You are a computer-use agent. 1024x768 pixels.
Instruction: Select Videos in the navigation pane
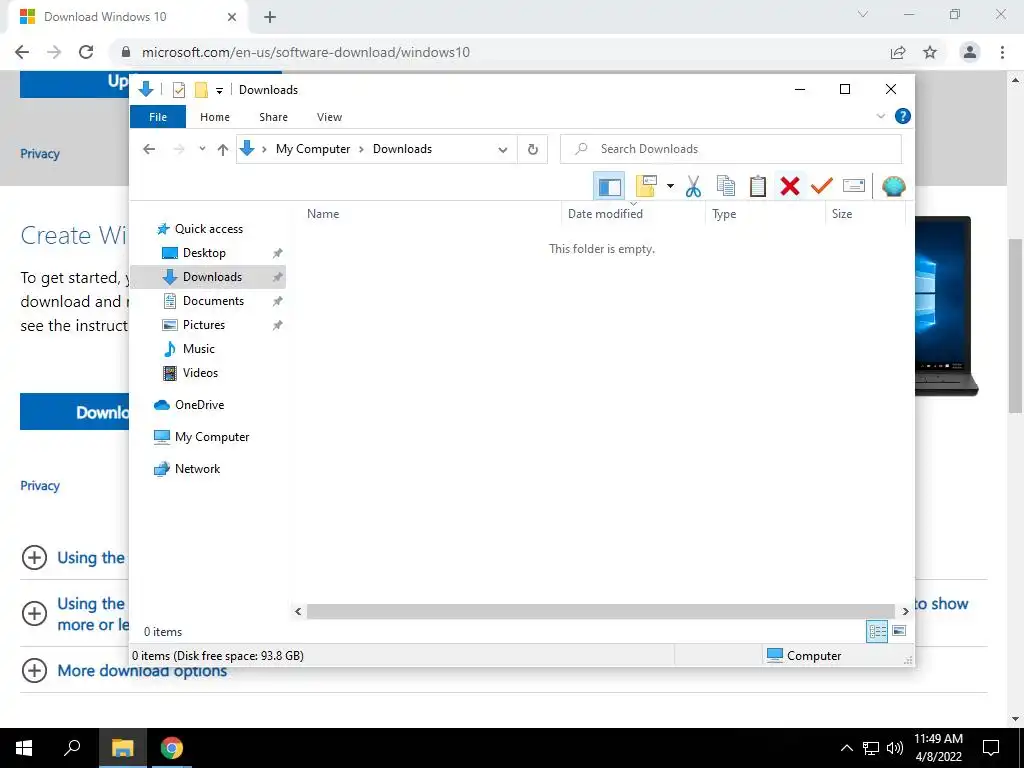(x=200, y=373)
